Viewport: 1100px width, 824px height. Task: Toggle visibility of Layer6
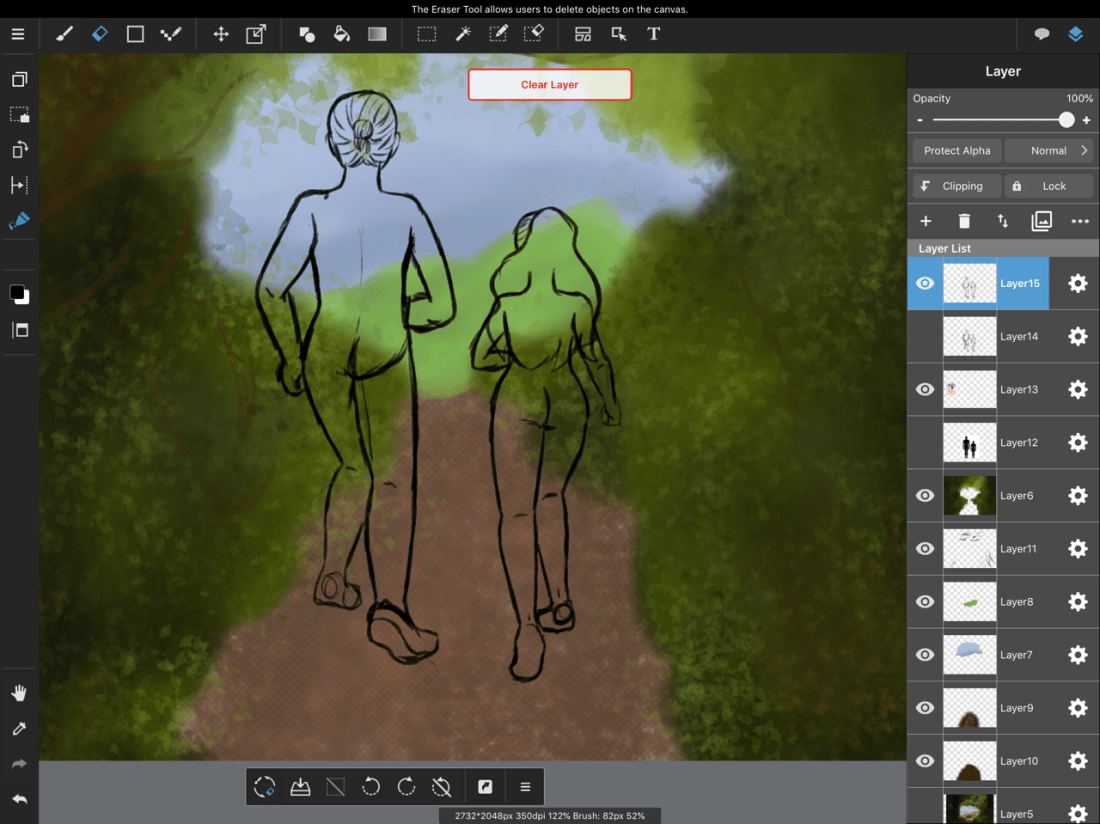click(925, 496)
